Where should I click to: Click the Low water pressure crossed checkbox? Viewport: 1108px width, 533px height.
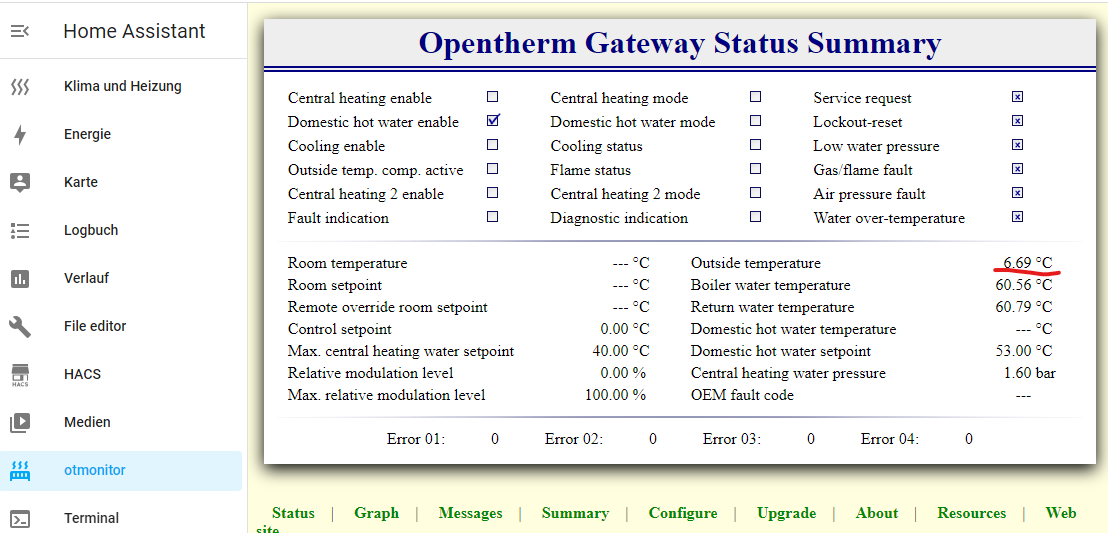(x=1018, y=145)
